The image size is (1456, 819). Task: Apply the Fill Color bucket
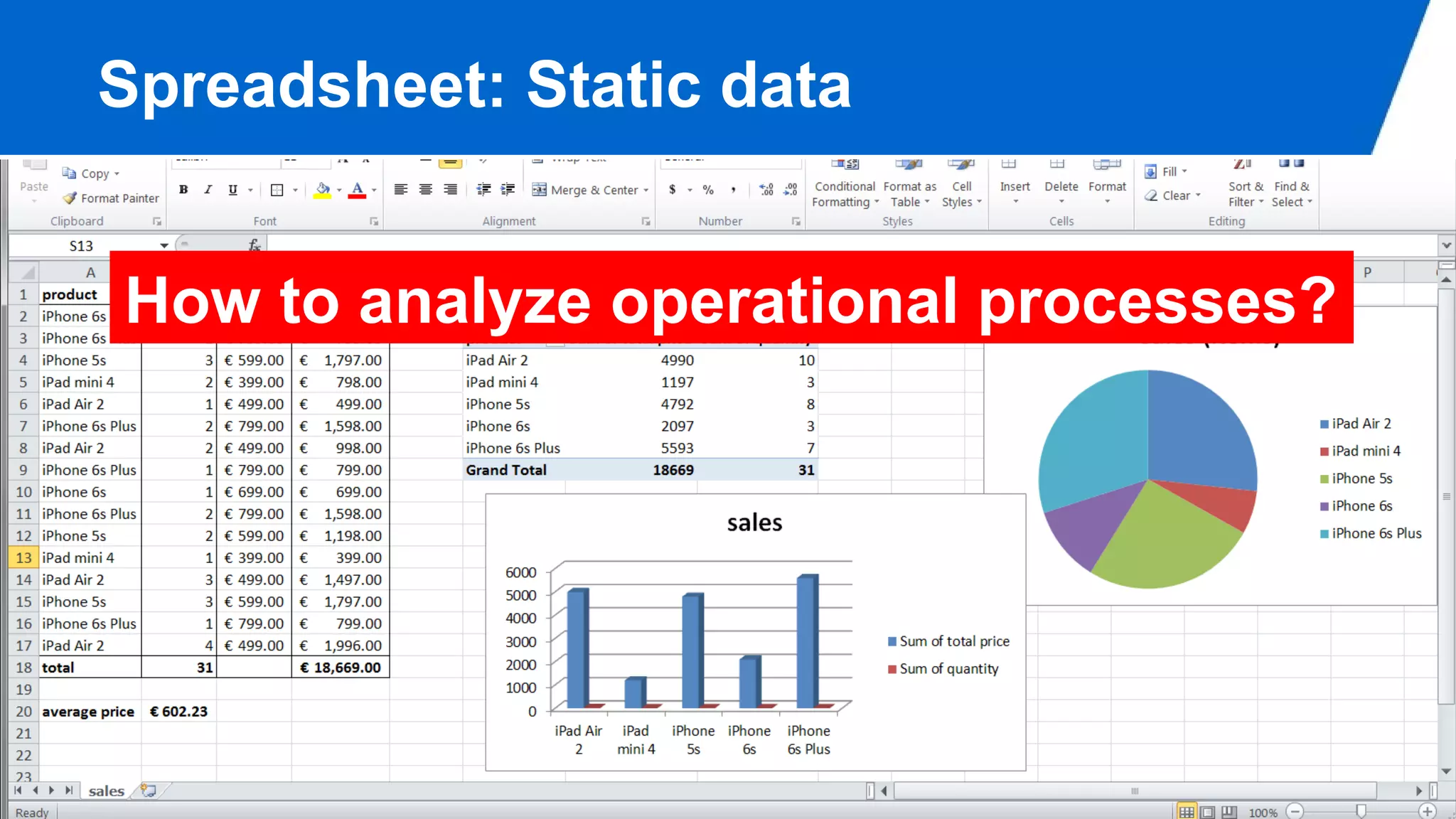[x=323, y=190]
